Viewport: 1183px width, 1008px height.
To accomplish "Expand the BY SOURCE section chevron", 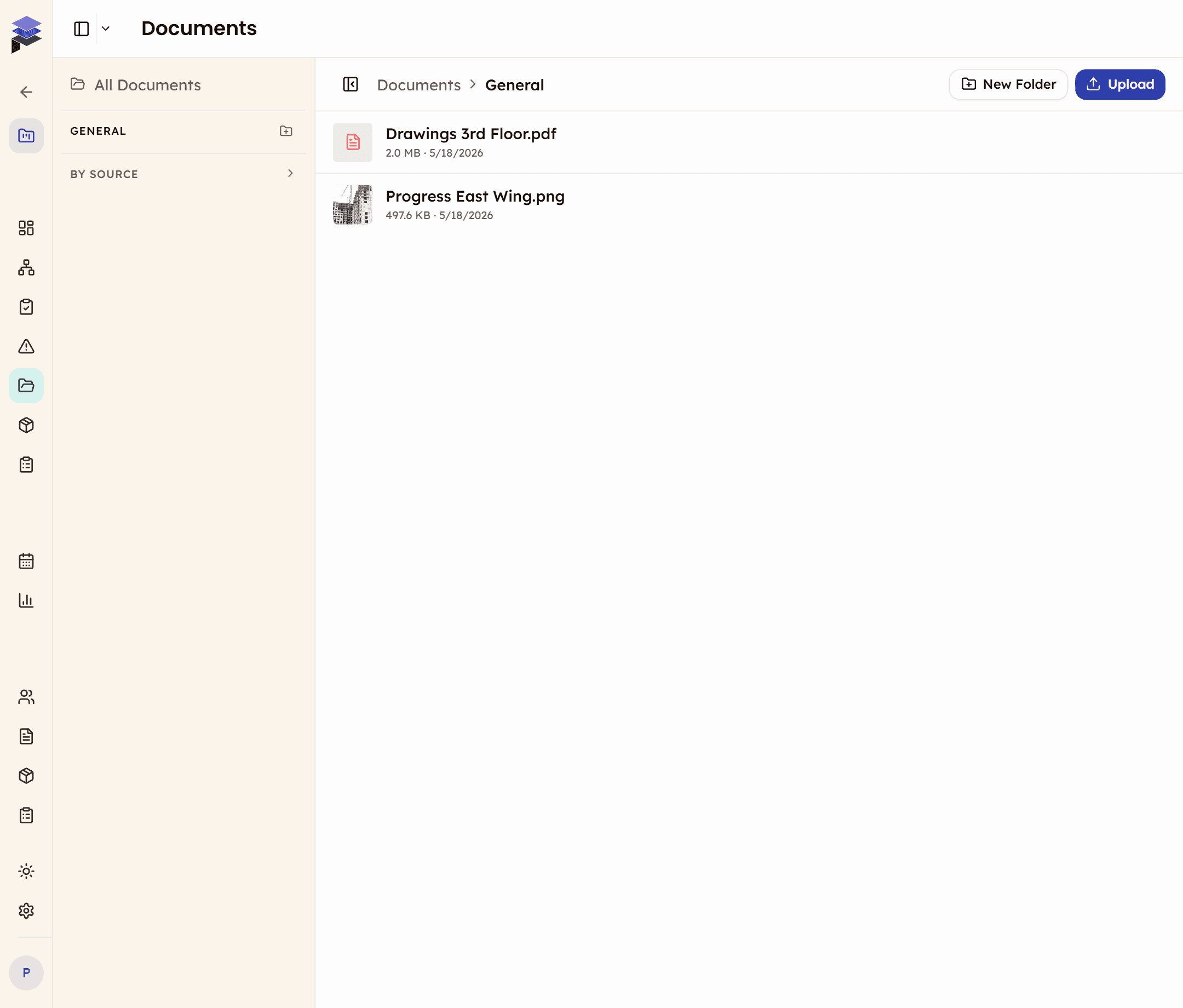I will pyautogui.click(x=291, y=173).
